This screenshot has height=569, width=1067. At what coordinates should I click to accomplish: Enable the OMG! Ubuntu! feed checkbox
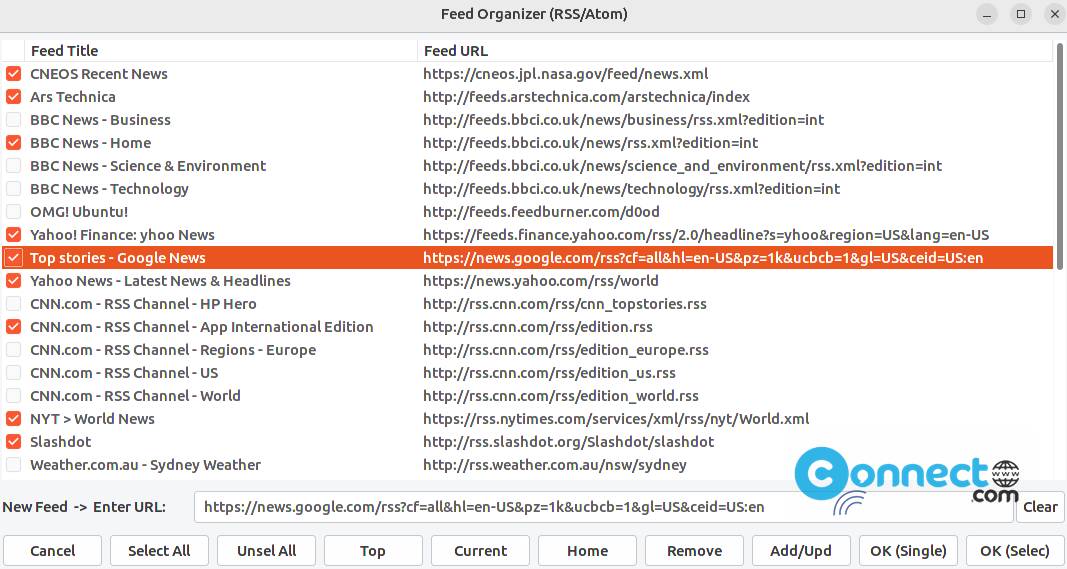14,212
